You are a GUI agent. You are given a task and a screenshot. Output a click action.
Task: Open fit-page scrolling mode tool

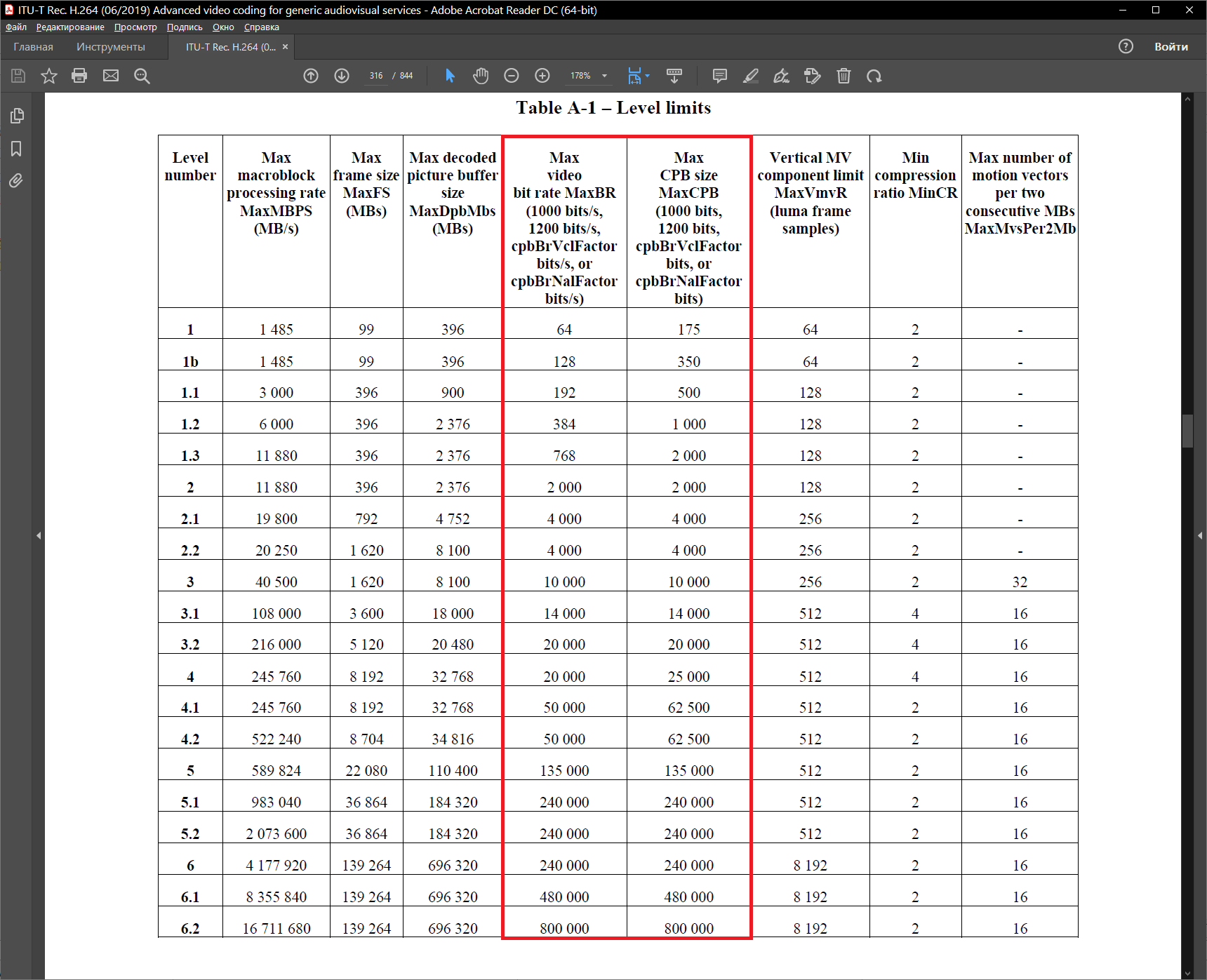pyautogui.click(x=634, y=76)
